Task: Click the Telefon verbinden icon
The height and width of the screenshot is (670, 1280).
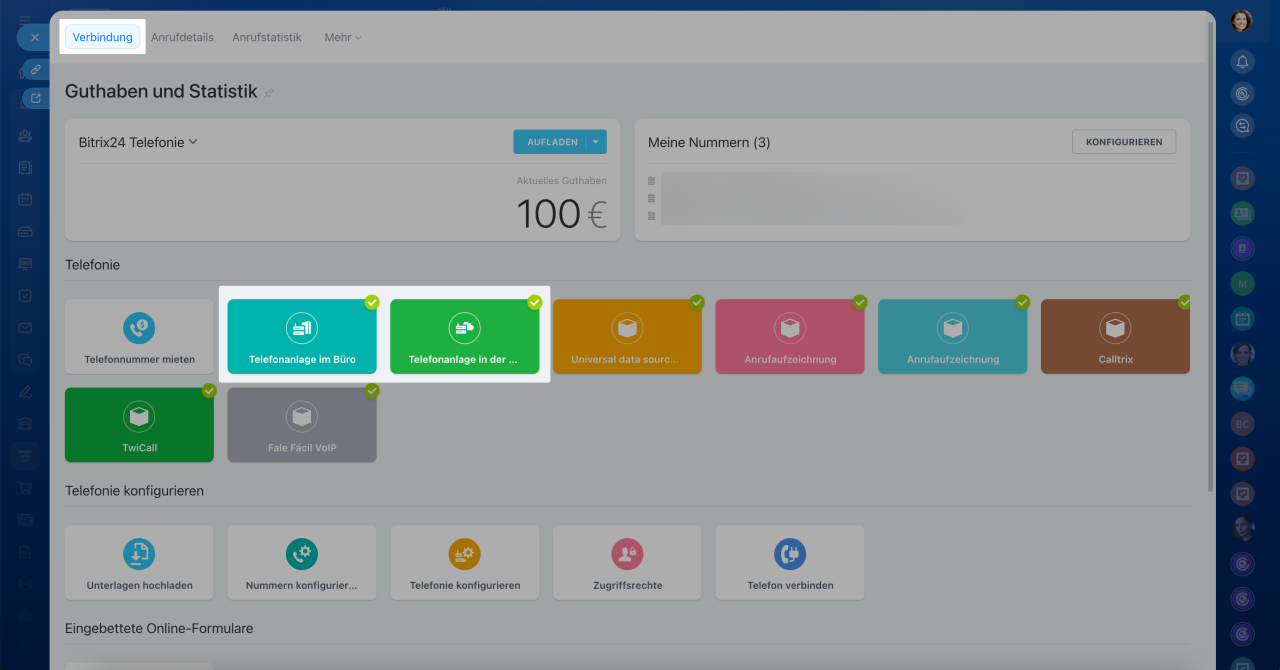Action: pyautogui.click(x=790, y=553)
